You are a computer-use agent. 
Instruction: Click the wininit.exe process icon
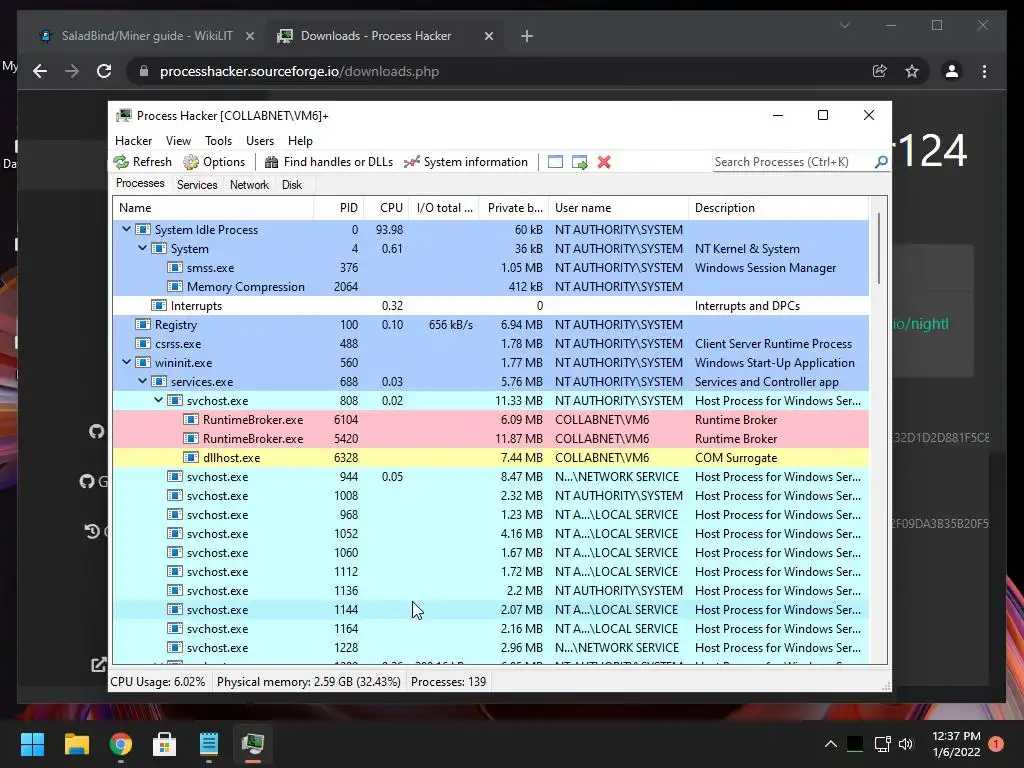click(142, 362)
